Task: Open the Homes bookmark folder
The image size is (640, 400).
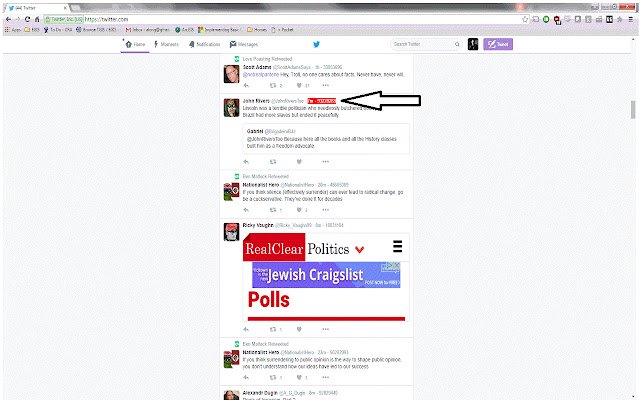Action: tap(257, 30)
